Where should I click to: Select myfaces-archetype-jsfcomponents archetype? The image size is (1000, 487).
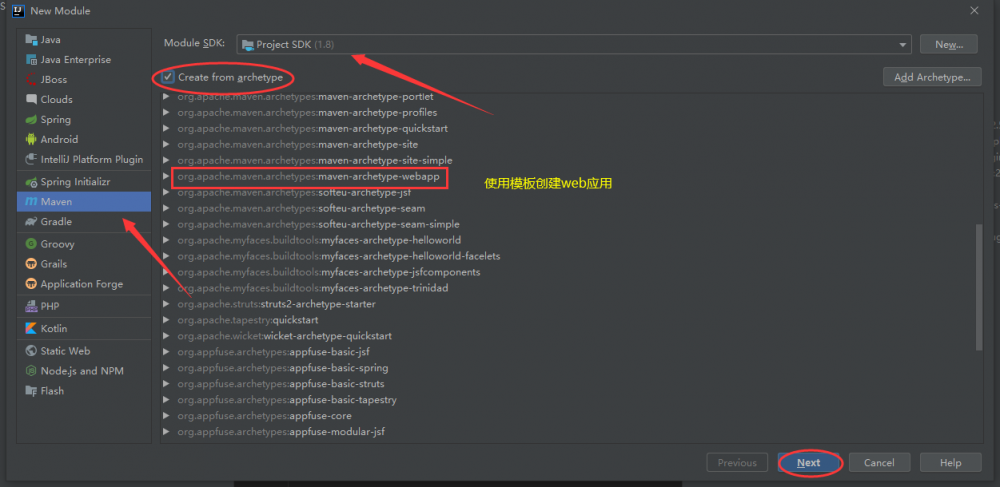(x=328, y=272)
